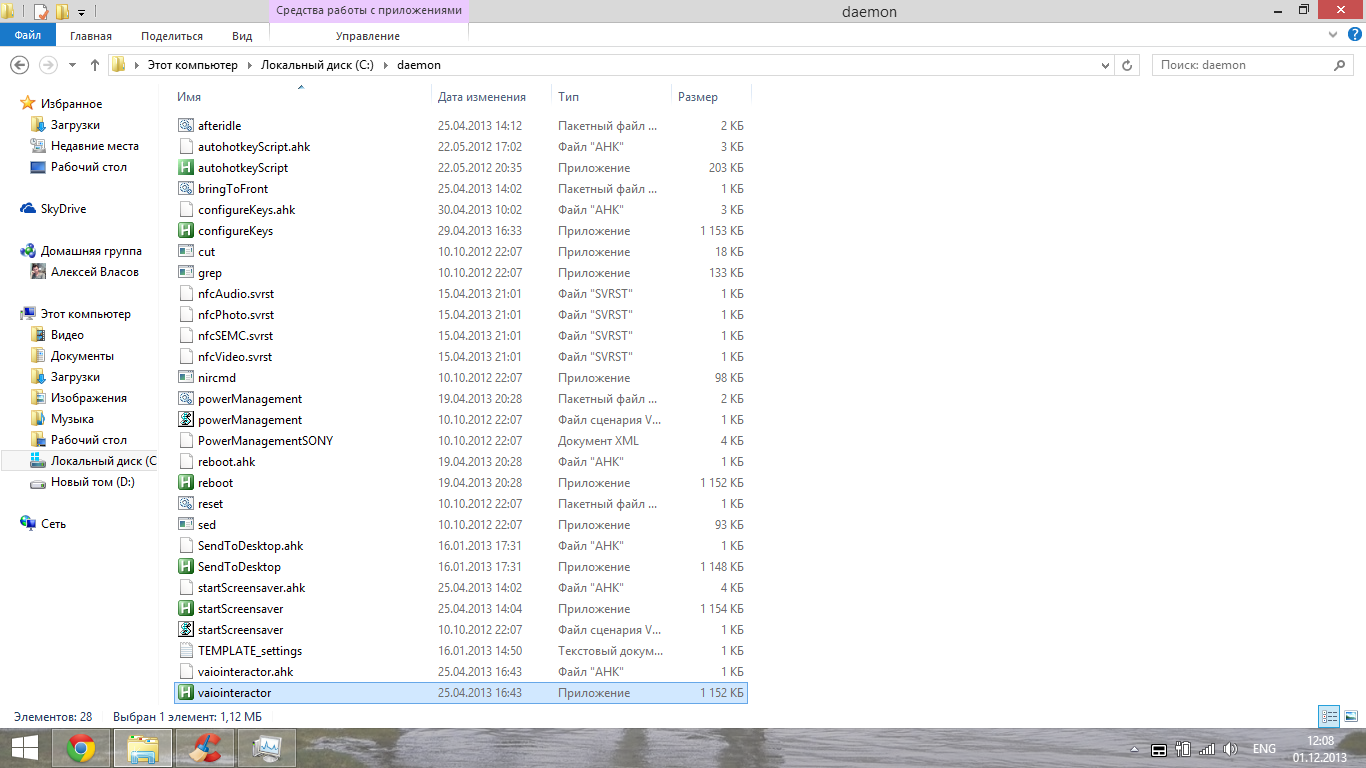Click the Windows Start button
Viewport: 1366px width, 768px height.
24,748
